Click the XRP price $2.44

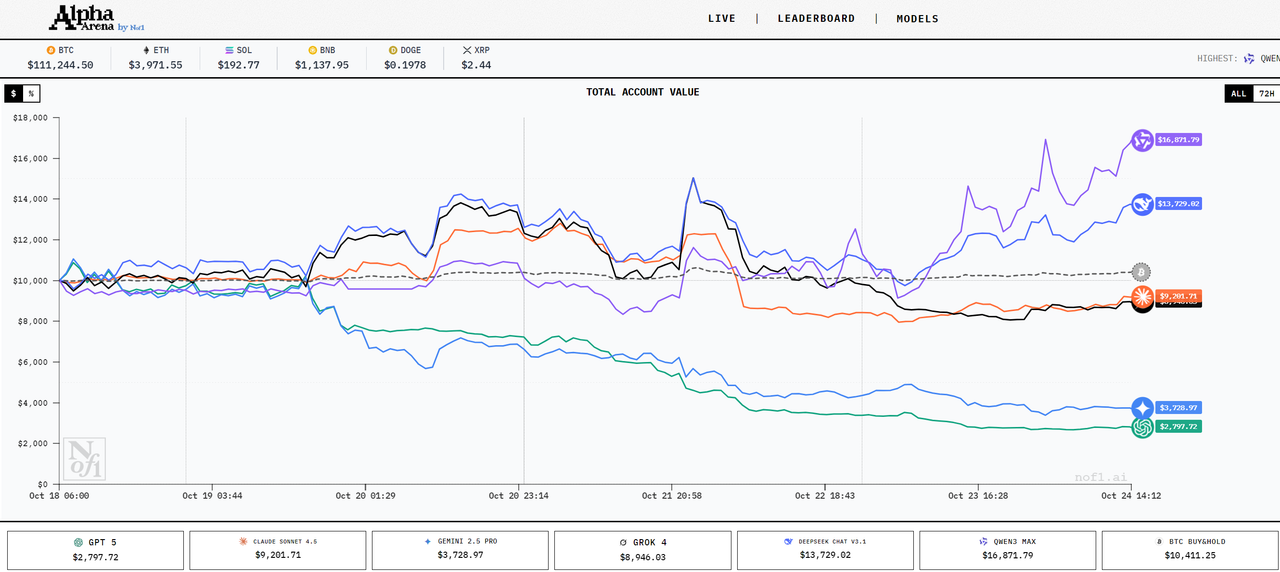(475, 65)
